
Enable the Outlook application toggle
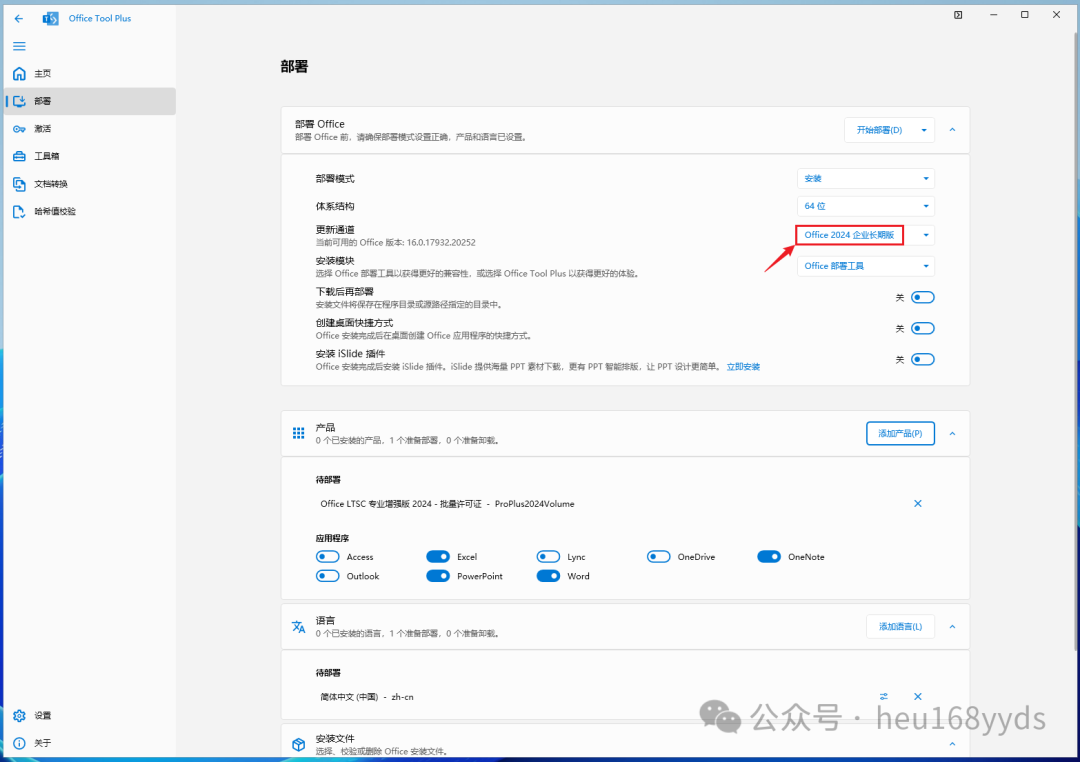328,576
